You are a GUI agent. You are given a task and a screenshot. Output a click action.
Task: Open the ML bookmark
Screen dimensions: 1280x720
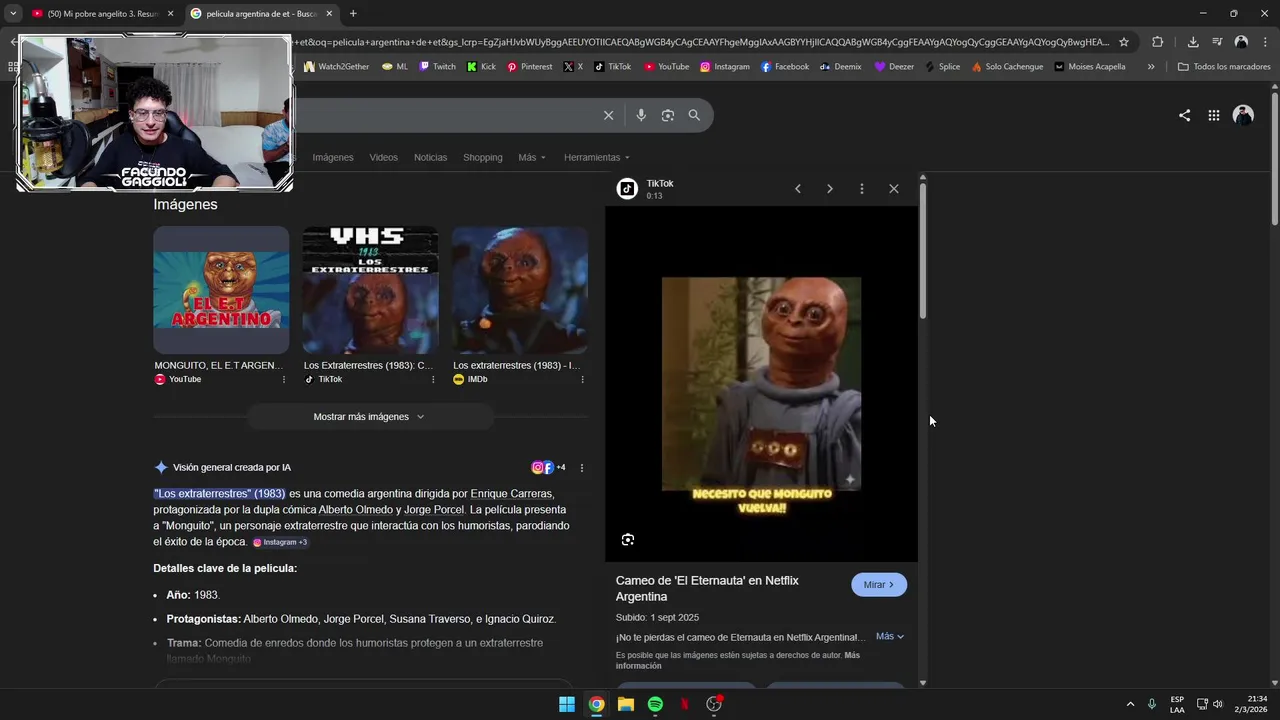[395, 67]
